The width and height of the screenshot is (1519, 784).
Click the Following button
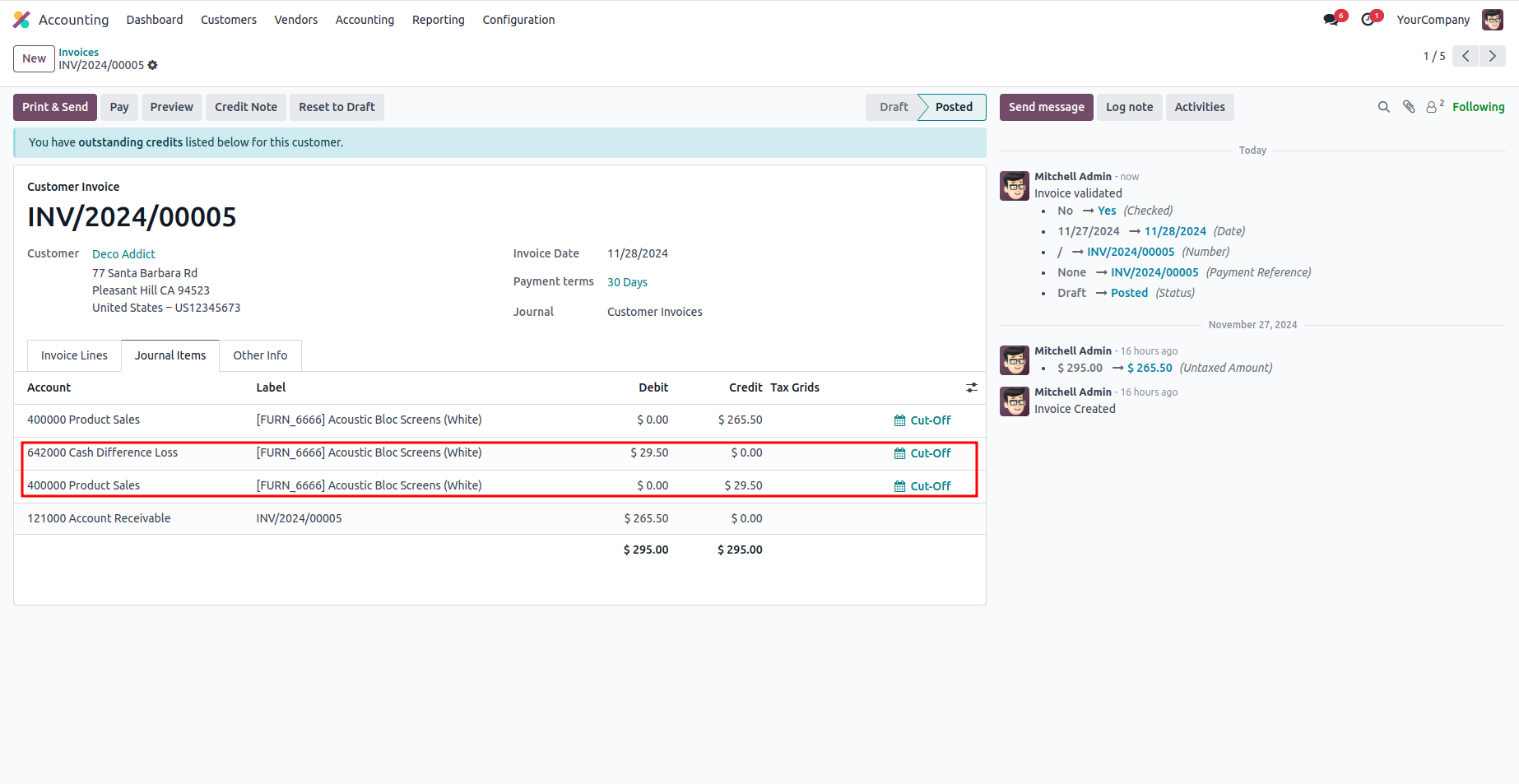tap(1479, 107)
